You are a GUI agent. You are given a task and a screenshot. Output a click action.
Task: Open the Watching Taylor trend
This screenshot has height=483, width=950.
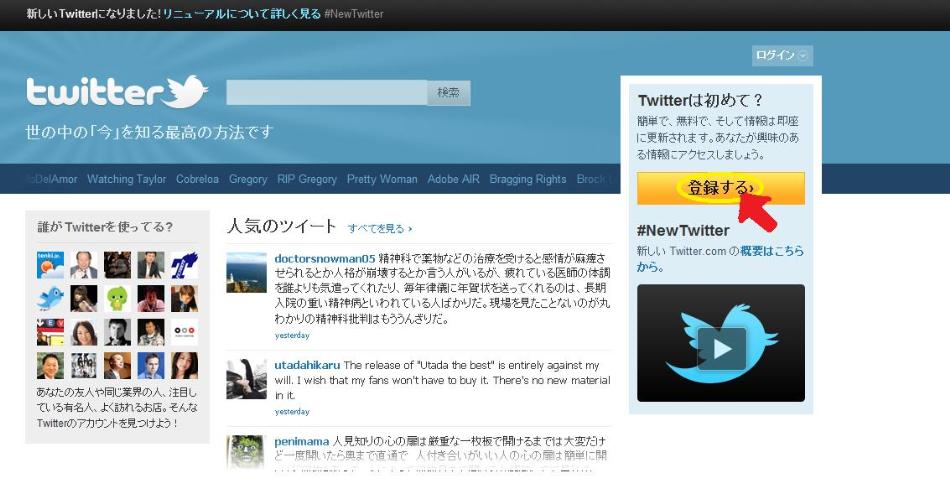[127, 179]
